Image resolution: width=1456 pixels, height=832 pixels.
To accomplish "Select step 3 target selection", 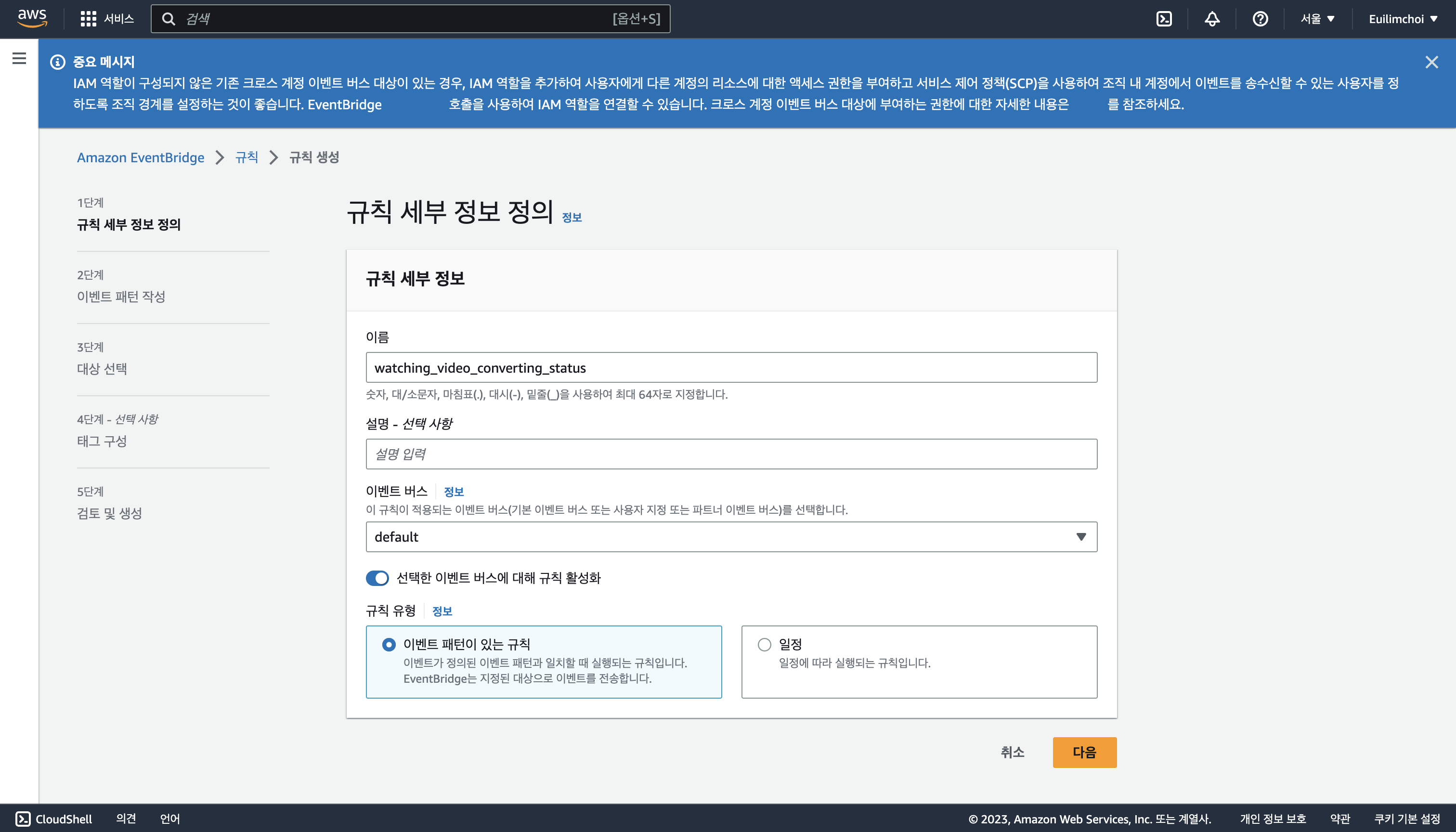I will point(102,368).
